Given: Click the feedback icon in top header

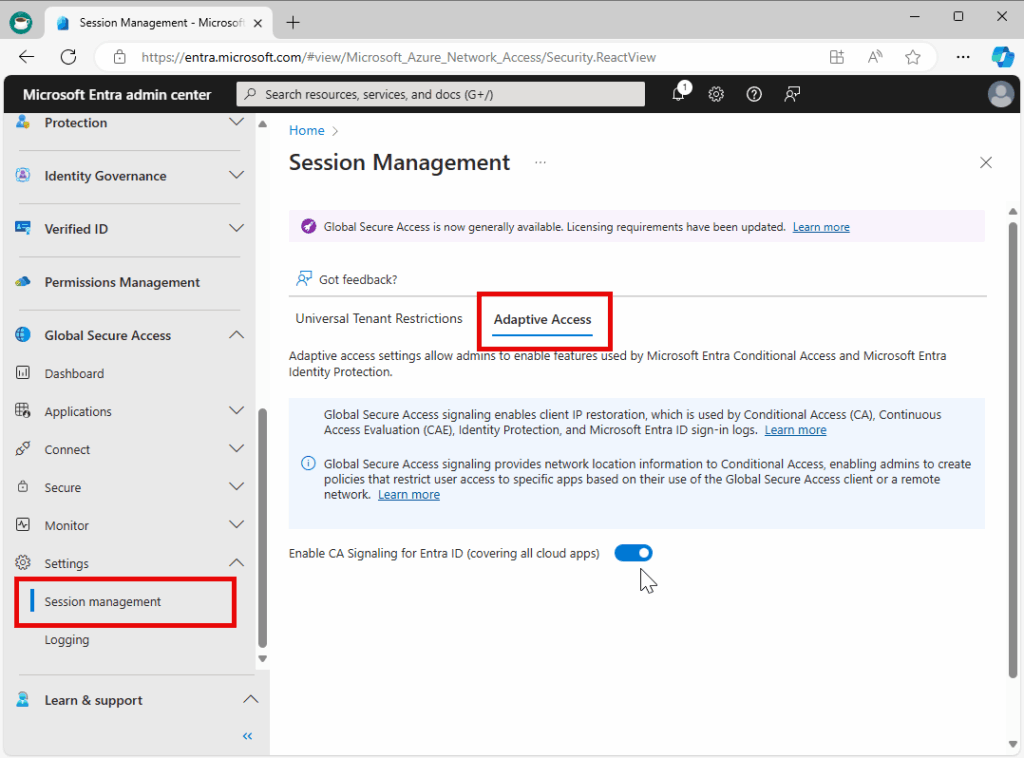Looking at the screenshot, I should (792, 94).
